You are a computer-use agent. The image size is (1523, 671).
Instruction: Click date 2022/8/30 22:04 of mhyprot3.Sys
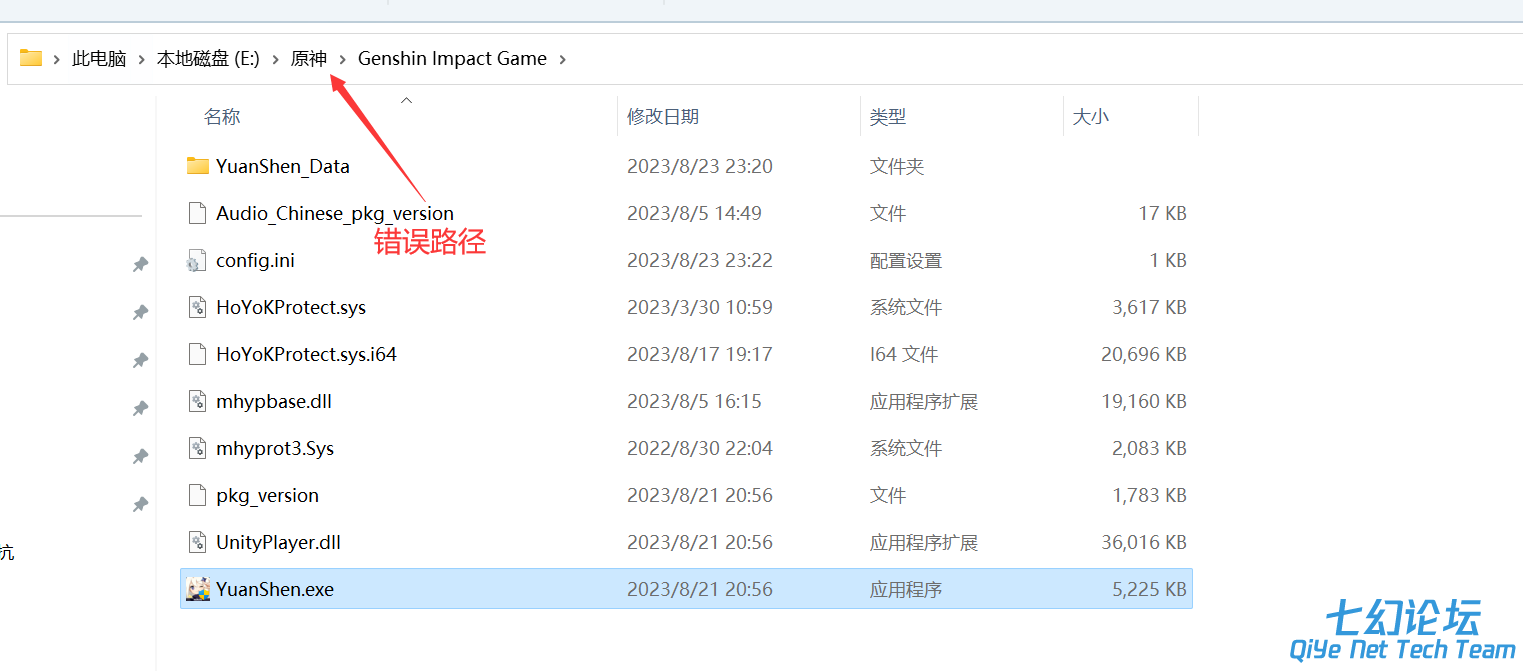(x=700, y=449)
